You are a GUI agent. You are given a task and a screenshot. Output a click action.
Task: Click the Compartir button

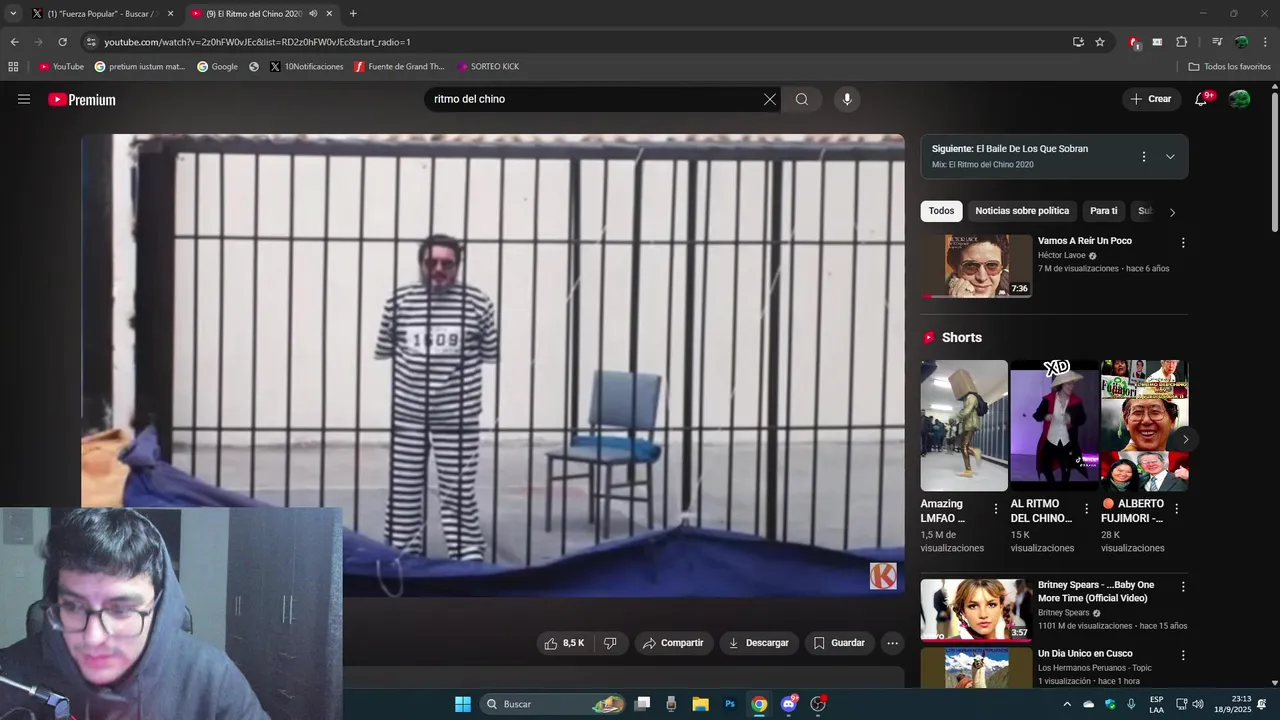pos(673,643)
